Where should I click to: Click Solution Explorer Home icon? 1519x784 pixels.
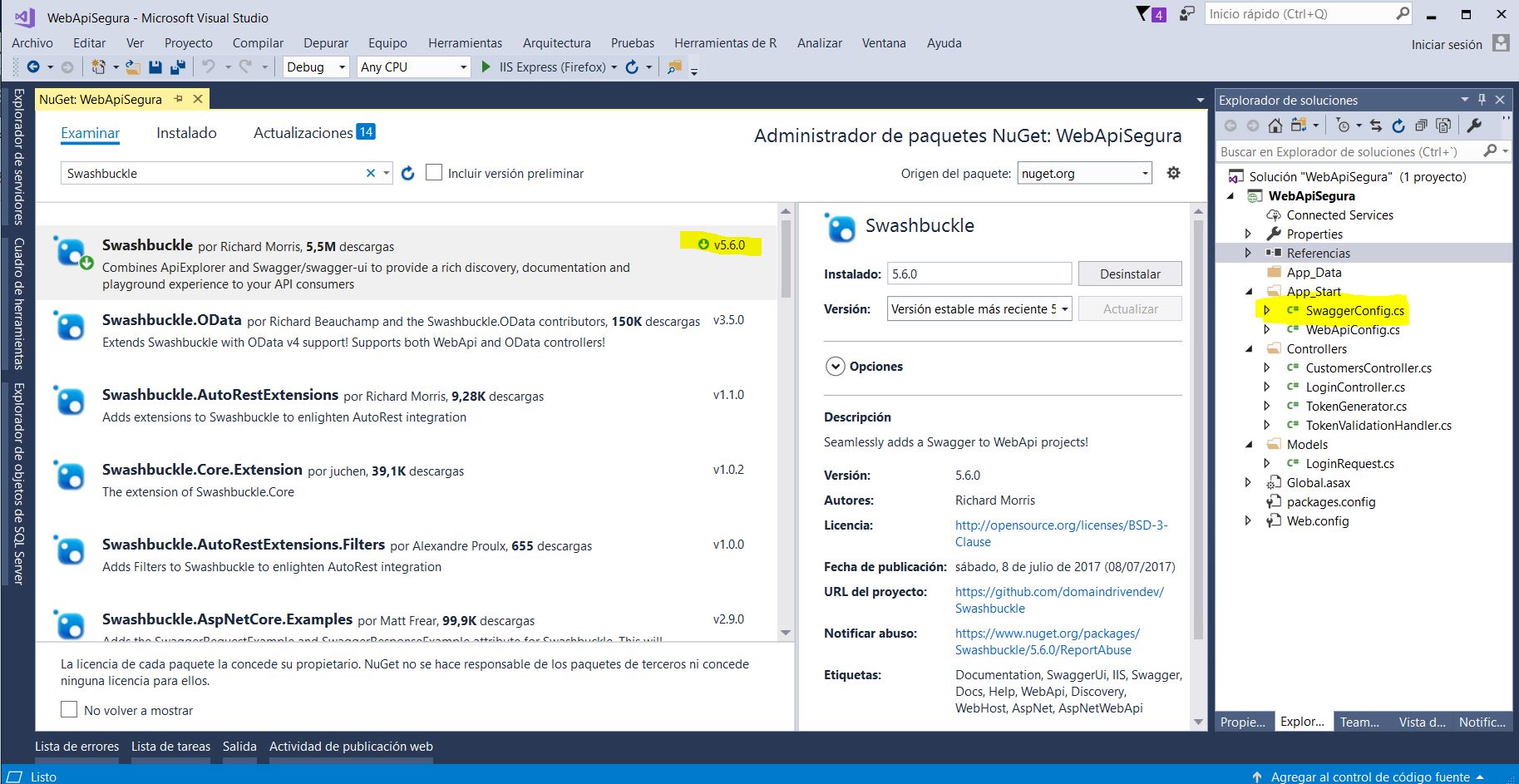coord(1275,126)
